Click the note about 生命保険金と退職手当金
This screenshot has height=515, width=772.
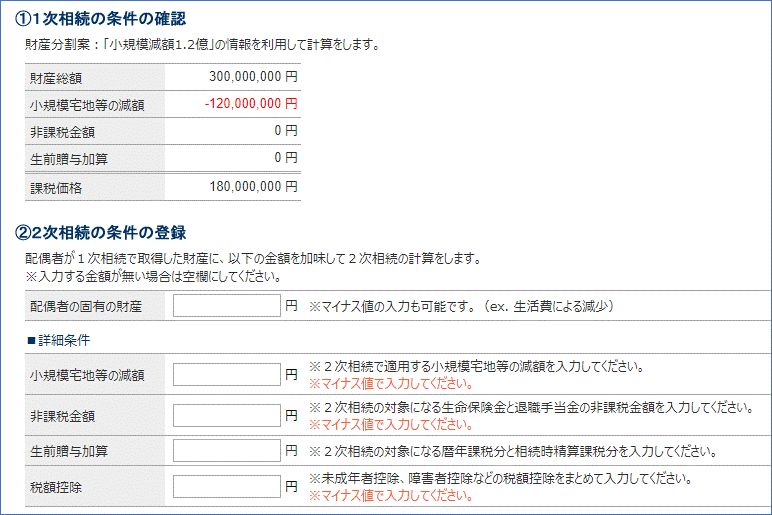click(x=530, y=407)
